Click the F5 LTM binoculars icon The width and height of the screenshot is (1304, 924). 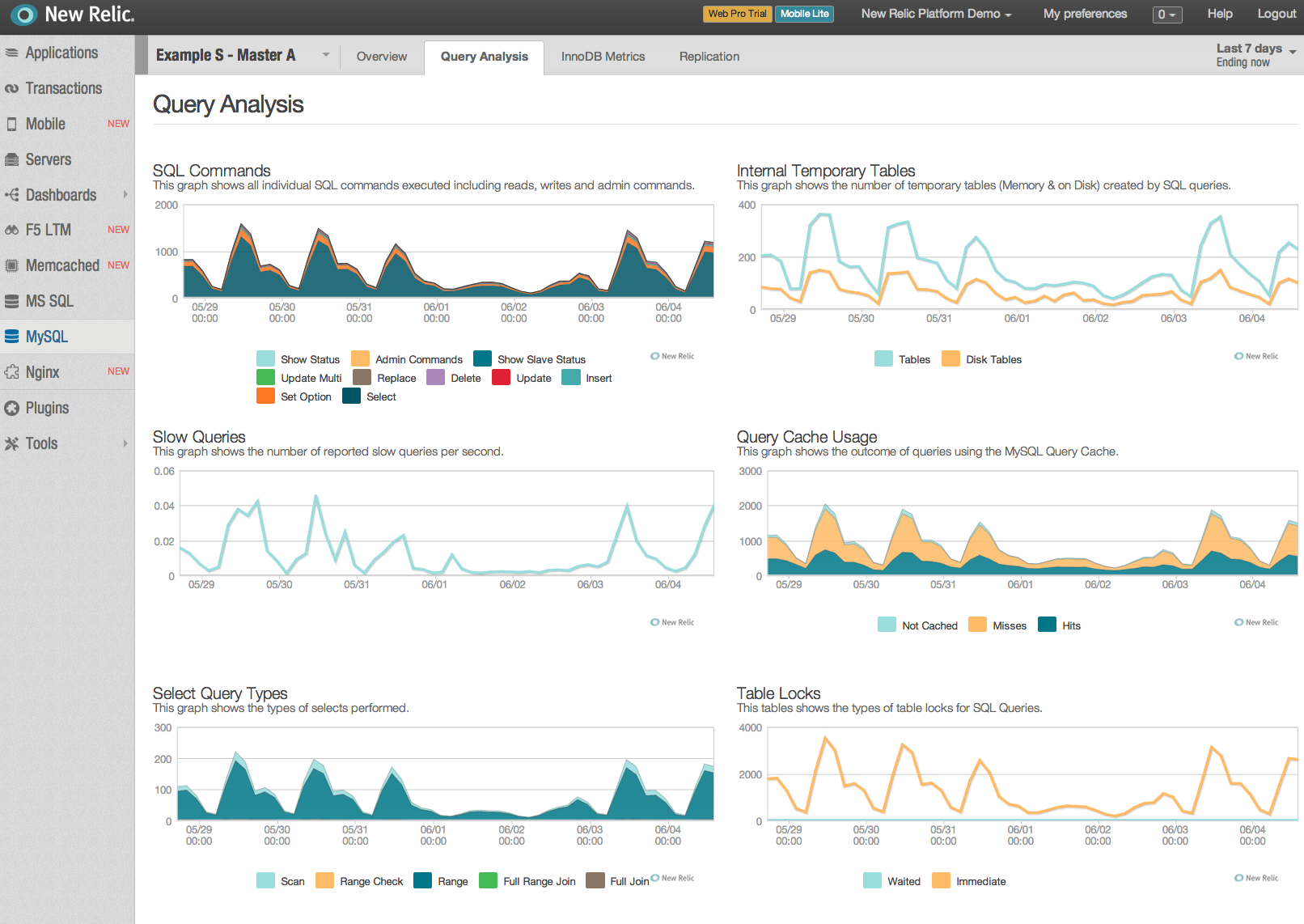11,230
